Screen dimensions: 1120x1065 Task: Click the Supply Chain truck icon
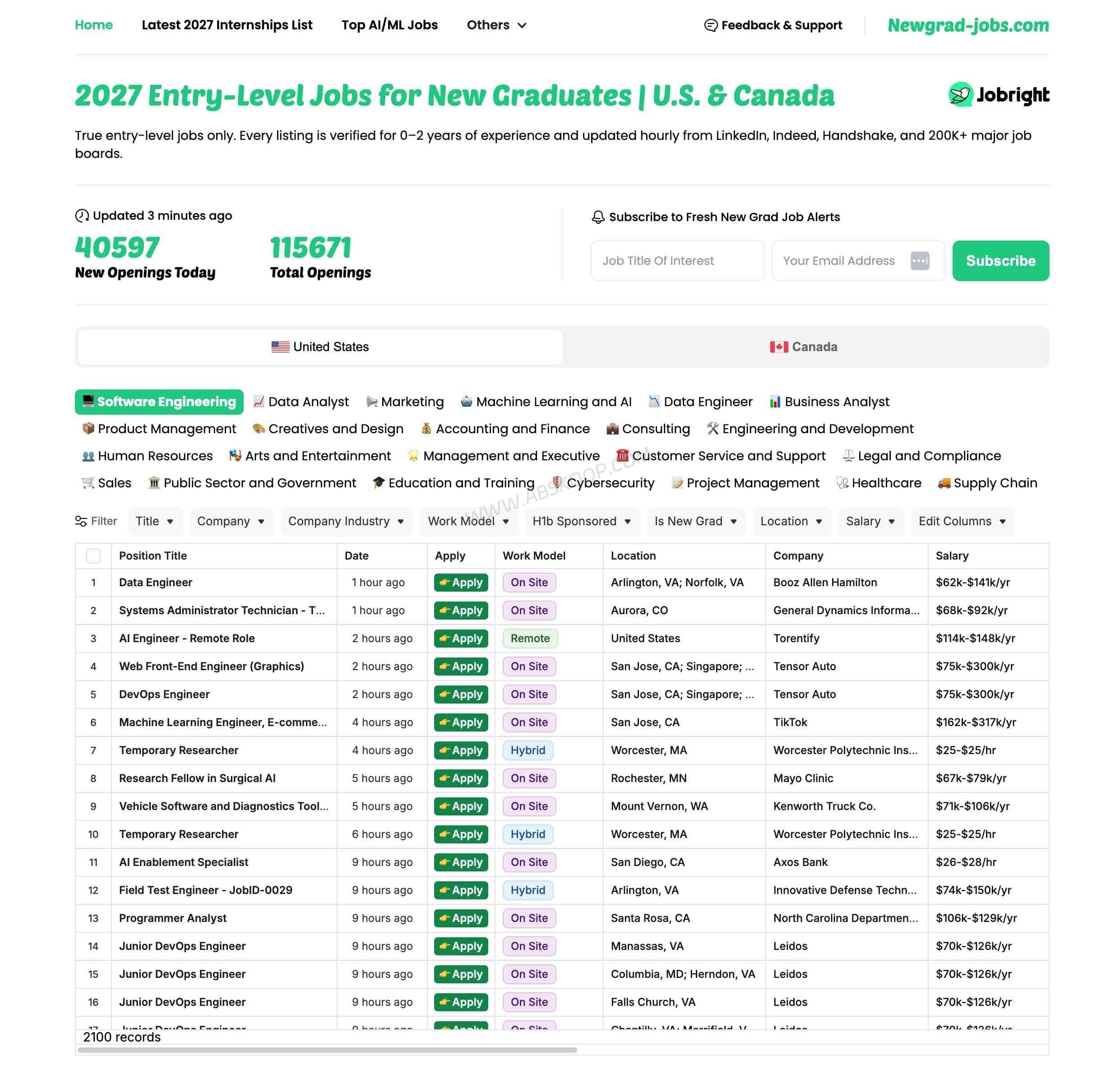(x=944, y=482)
